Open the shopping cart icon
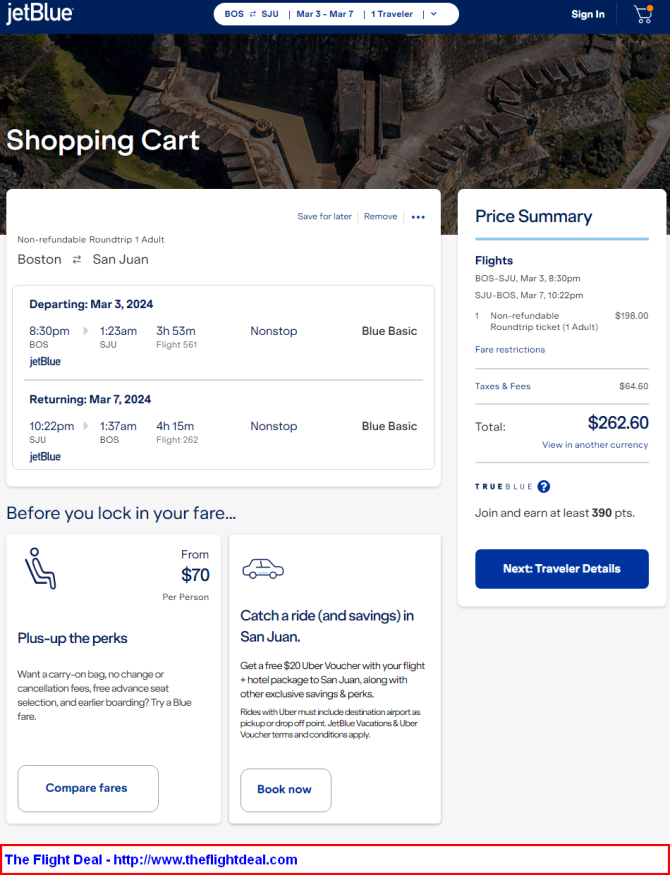 pos(643,14)
